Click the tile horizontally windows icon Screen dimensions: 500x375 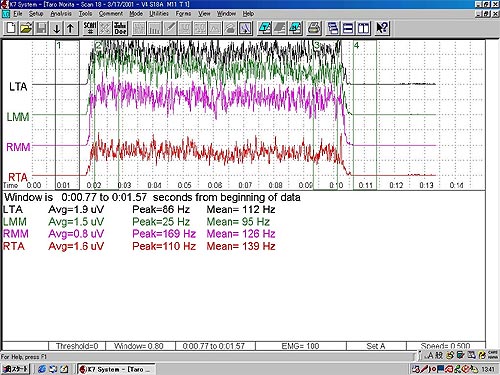348,28
